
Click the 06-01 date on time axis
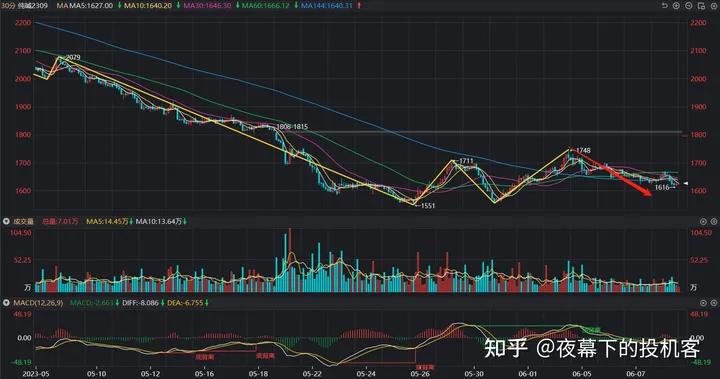tap(528, 374)
